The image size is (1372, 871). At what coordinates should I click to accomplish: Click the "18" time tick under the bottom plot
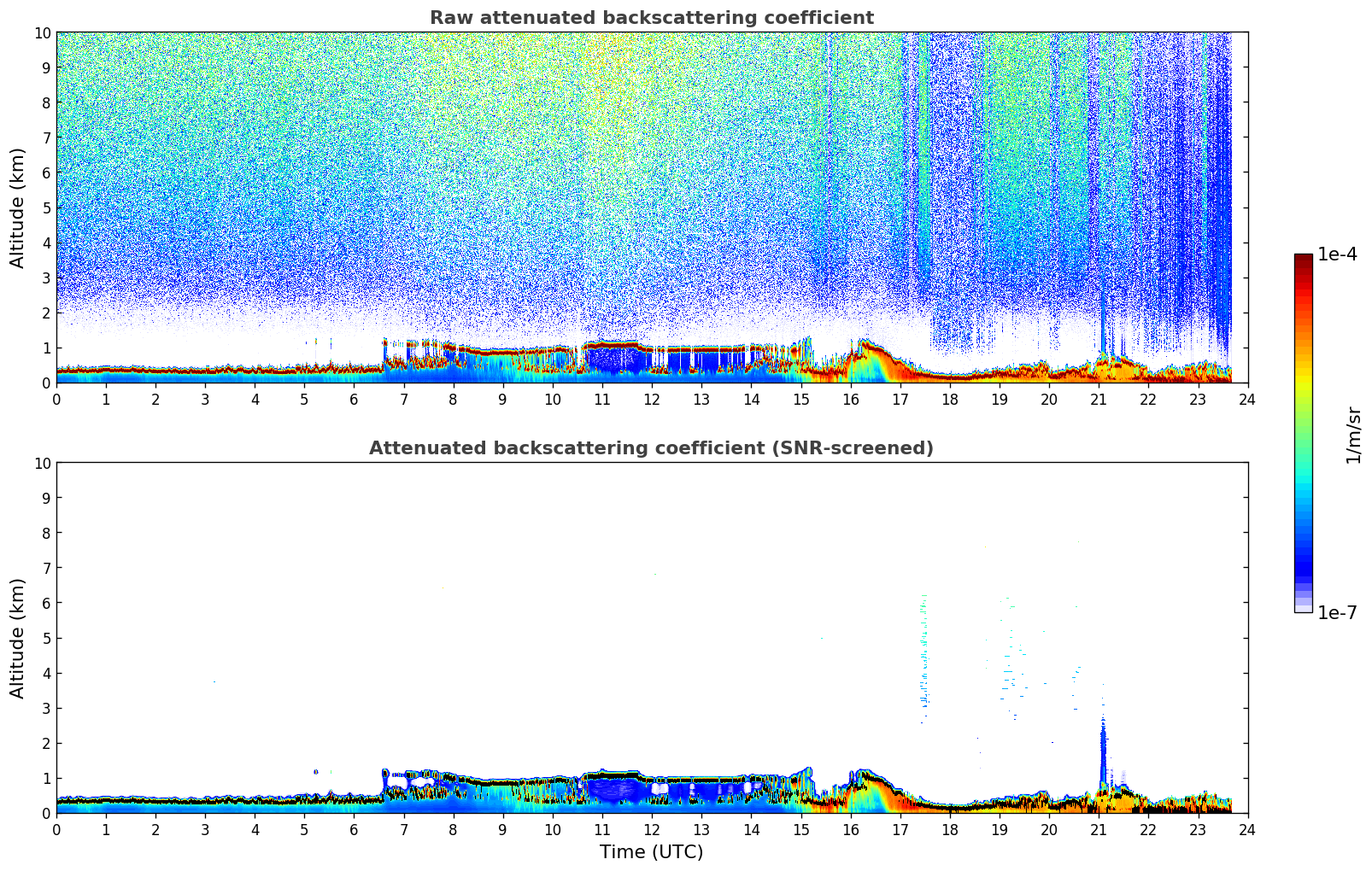pyautogui.click(x=949, y=830)
